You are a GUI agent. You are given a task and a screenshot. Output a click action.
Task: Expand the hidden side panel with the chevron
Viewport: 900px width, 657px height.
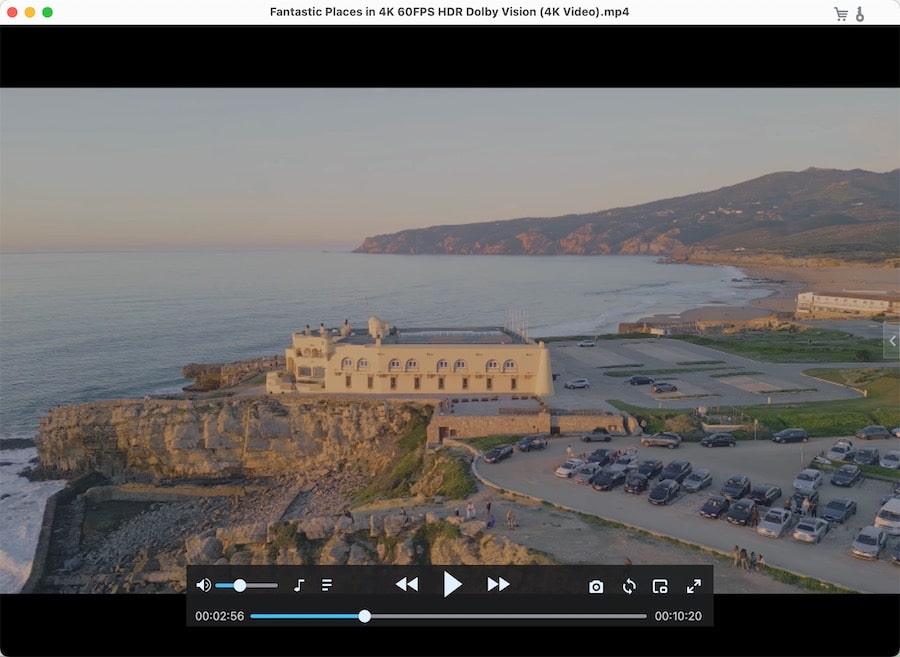click(x=892, y=341)
